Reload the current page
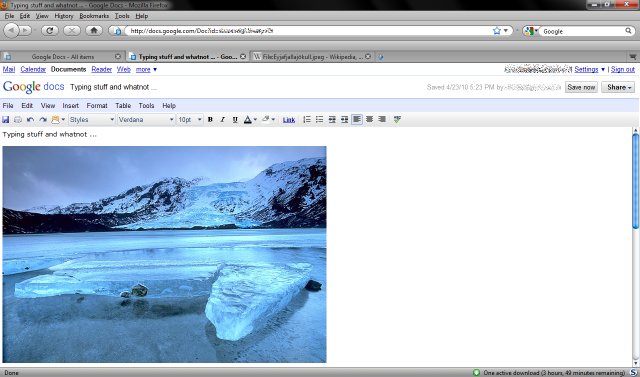Image resolution: width=640 pixels, height=377 pixels. 50,31
